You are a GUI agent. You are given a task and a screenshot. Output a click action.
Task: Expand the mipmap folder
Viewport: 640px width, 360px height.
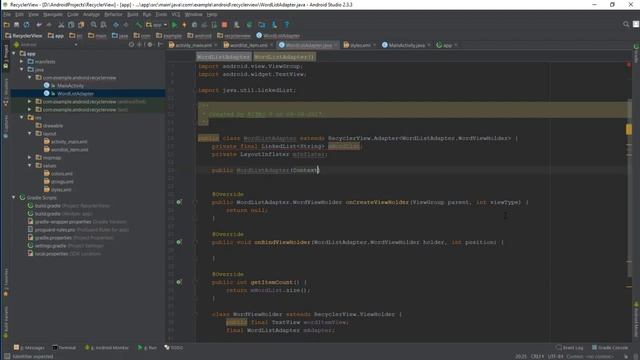30,158
